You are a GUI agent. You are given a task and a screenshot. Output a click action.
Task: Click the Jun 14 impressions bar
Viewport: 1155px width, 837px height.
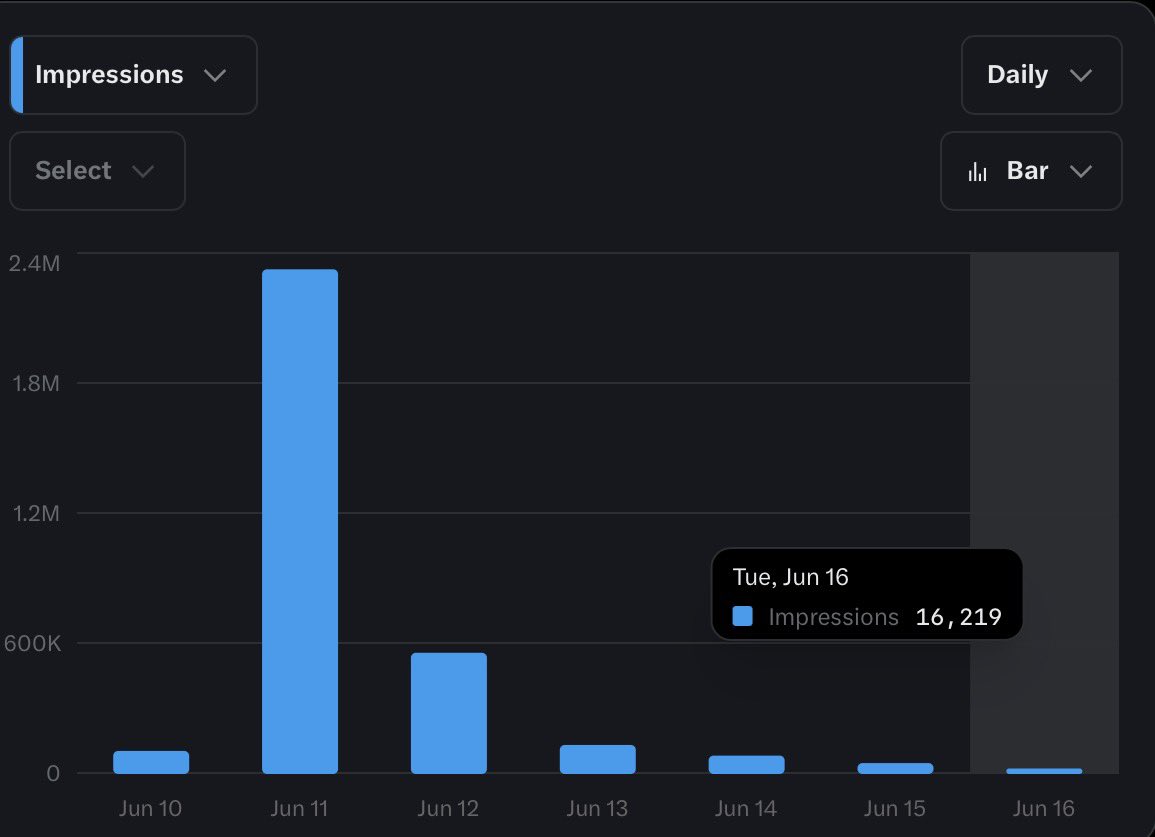tap(746, 764)
